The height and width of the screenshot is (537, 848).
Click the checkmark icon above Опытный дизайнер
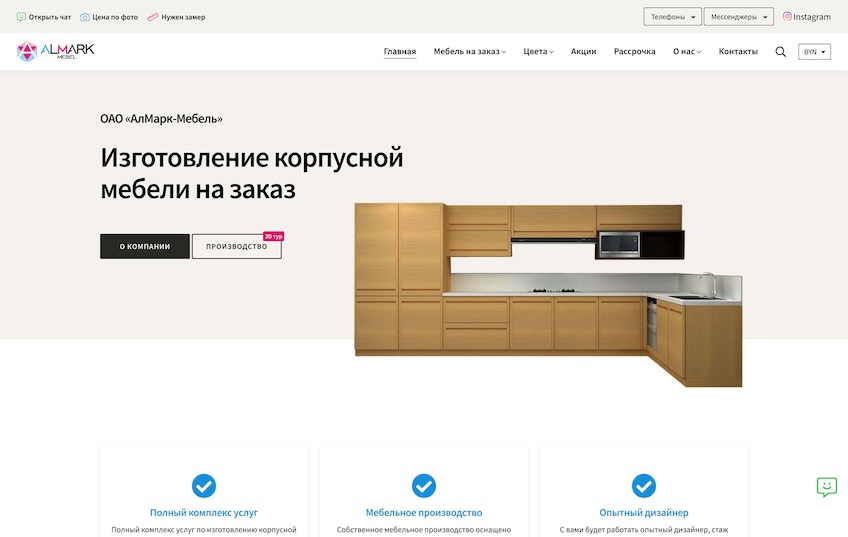[644, 486]
